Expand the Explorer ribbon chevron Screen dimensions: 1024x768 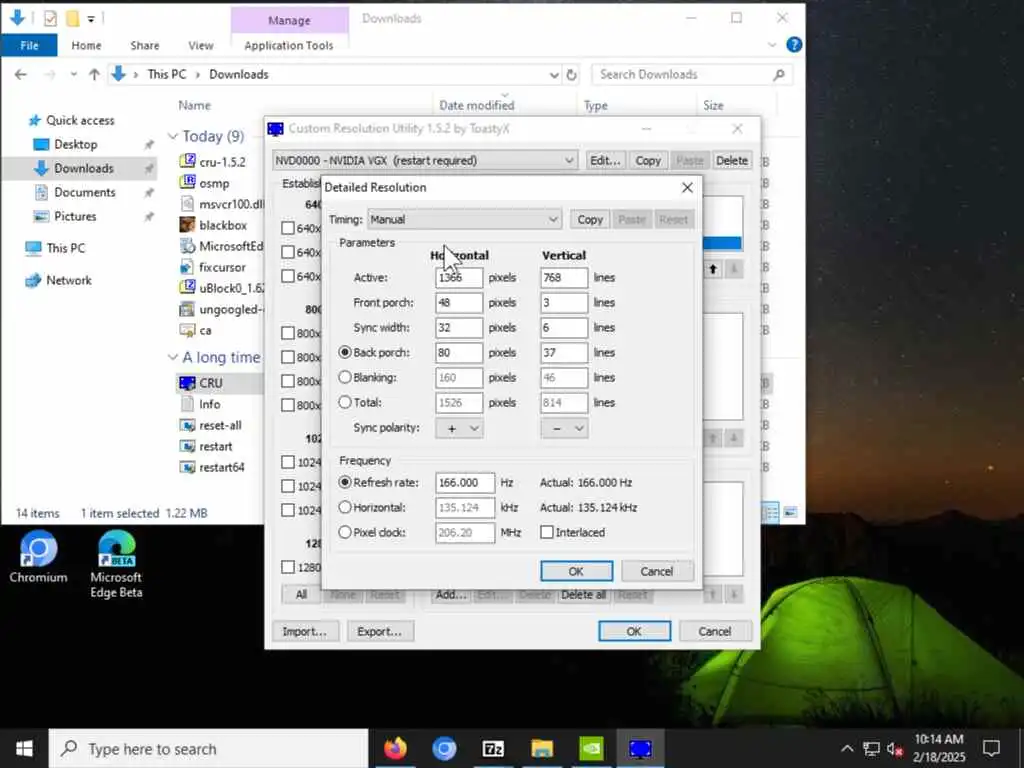(772, 45)
